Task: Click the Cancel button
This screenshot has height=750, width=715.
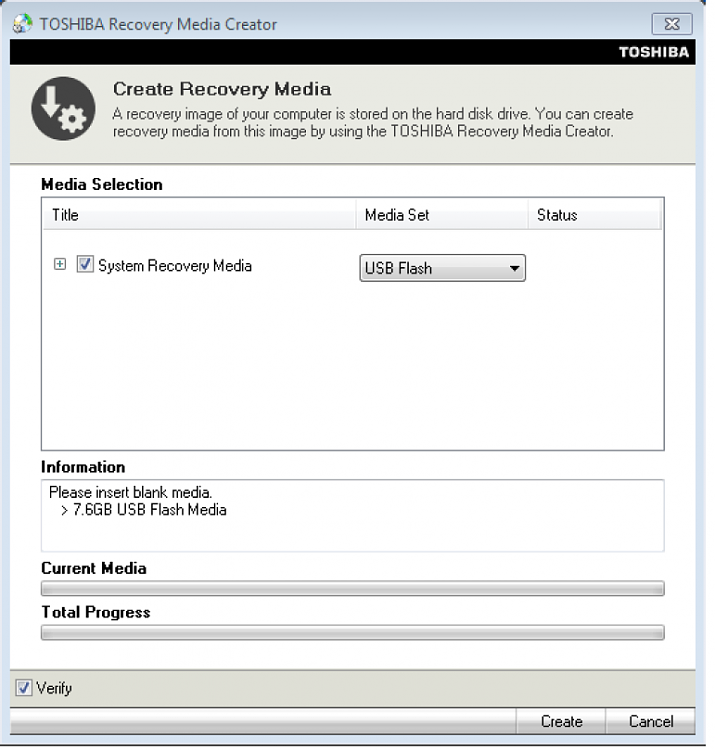Action: (x=650, y=721)
